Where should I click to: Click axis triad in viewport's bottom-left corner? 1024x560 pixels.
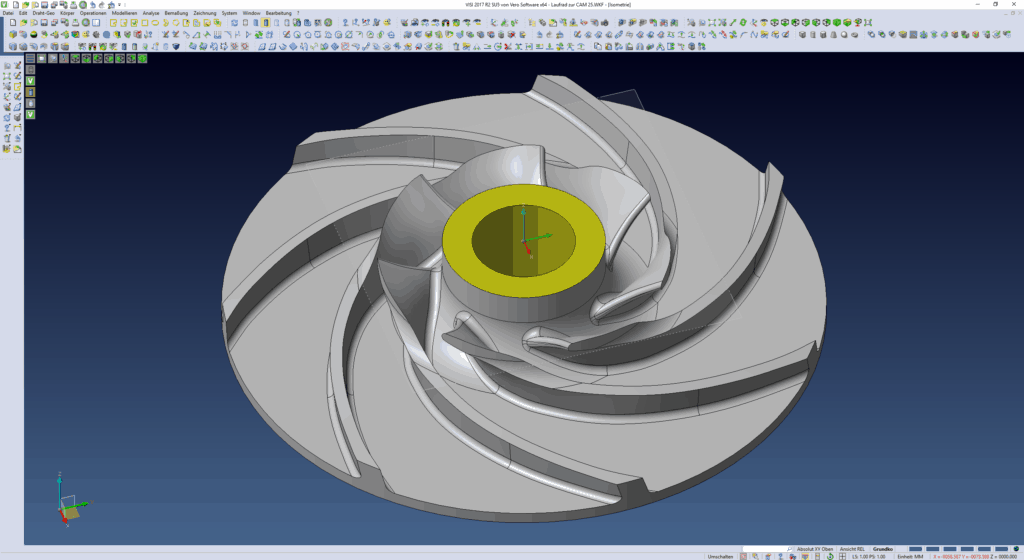(71, 501)
